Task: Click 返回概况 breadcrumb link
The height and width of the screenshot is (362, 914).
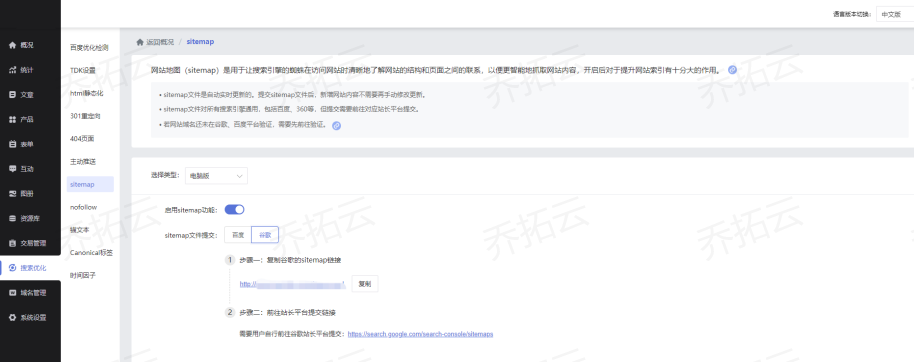Action: pyautogui.click(x=160, y=42)
